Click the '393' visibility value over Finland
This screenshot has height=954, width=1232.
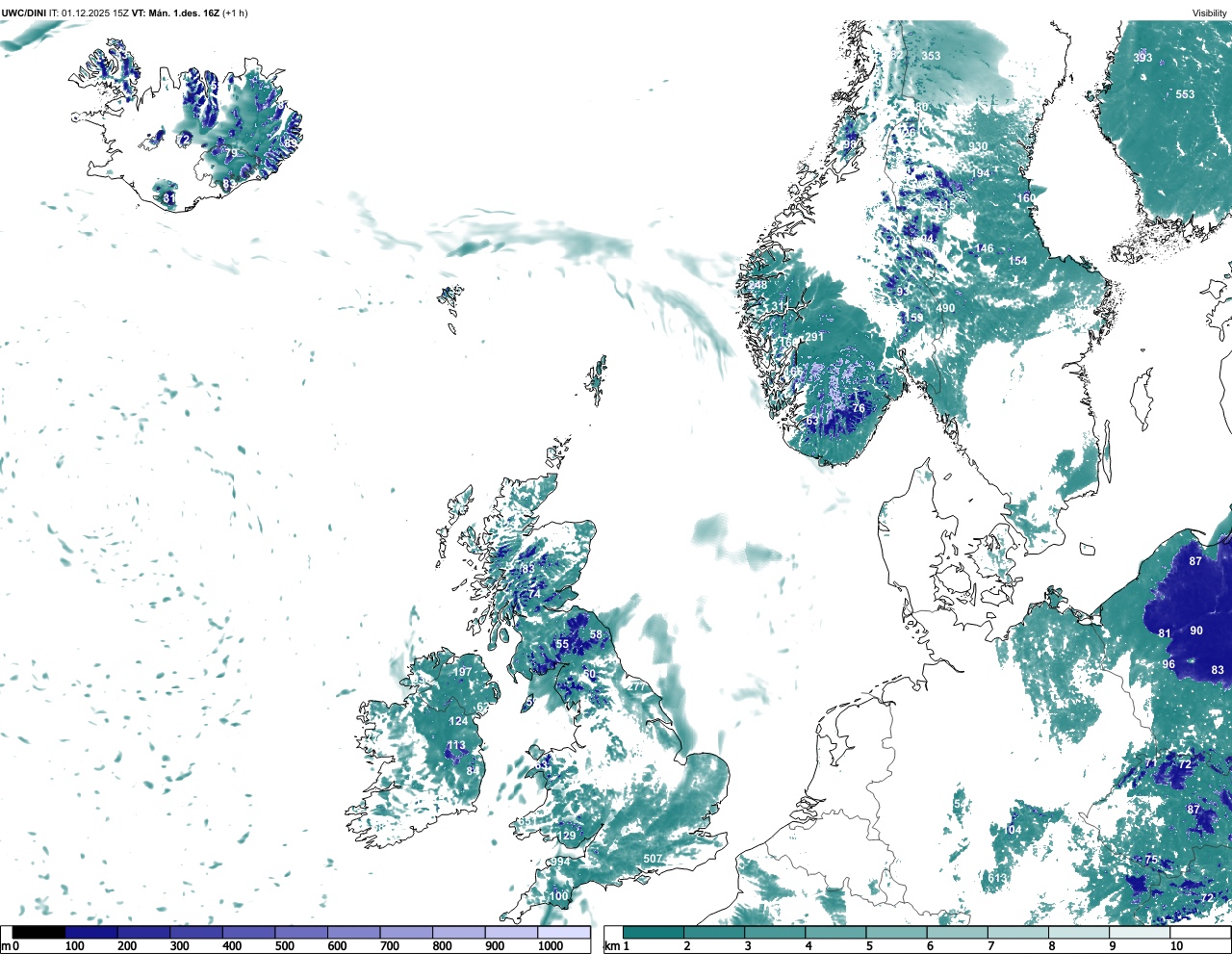1142,58
